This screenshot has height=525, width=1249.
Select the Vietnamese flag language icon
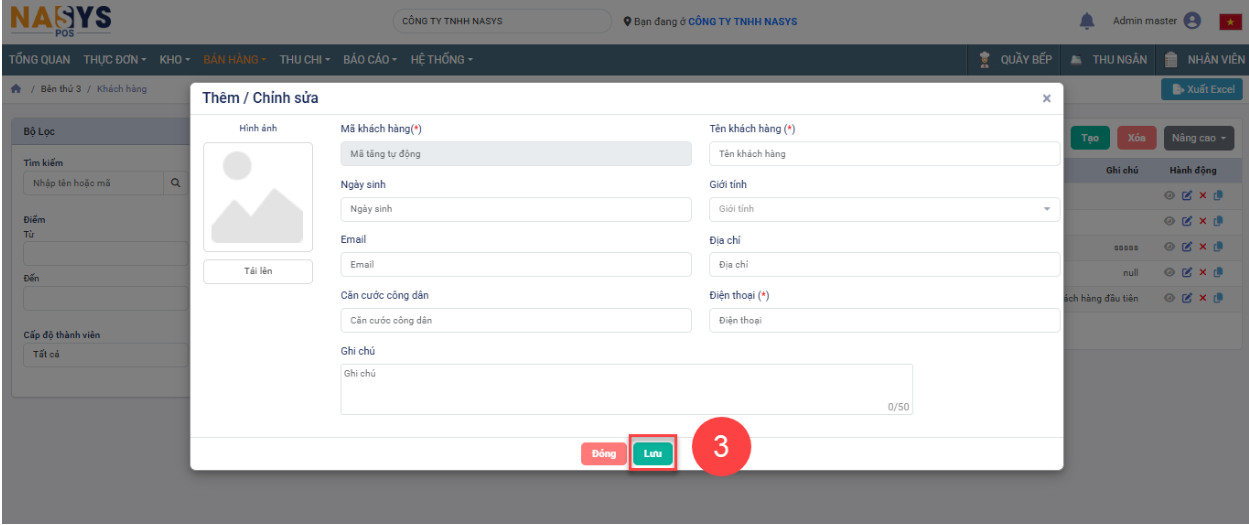pos(1229,21)
